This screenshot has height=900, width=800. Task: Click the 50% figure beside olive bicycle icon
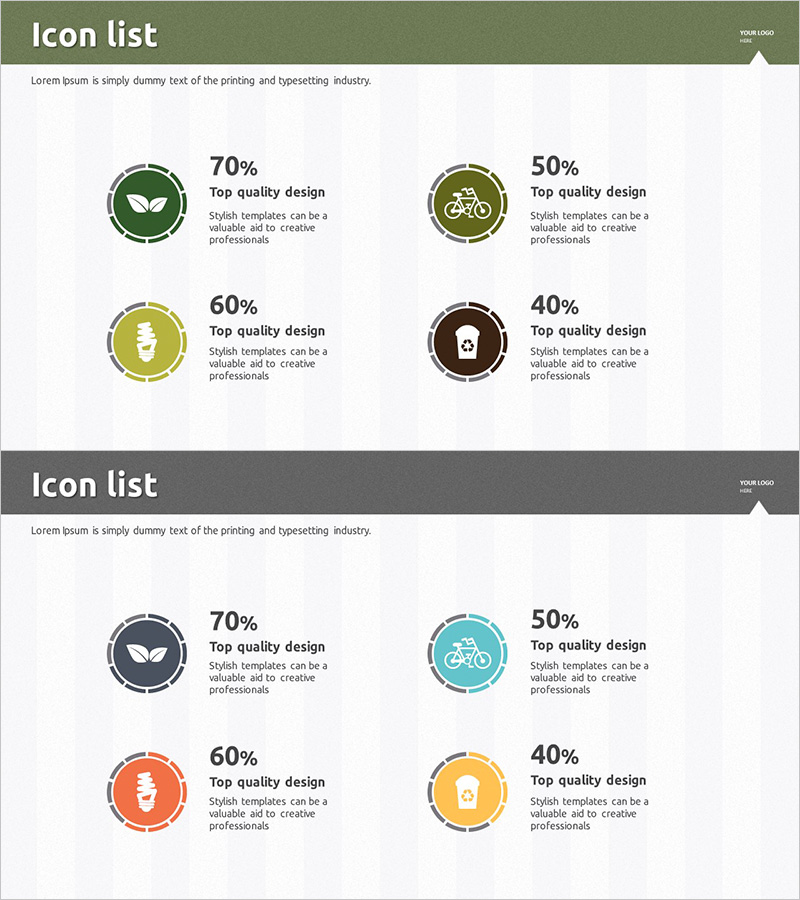(x=554, y=166)
